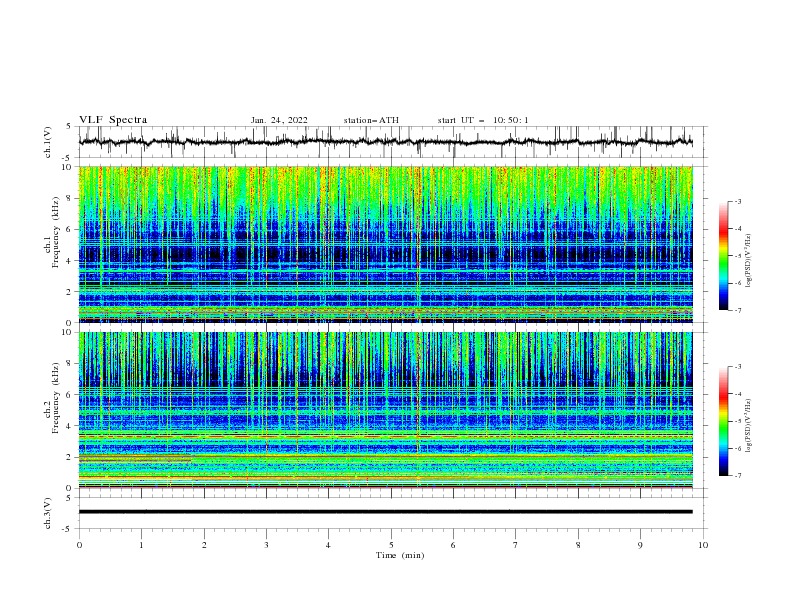
Task: Click inside the ch.1 spectrogram panel
Action: pos(385,244)
